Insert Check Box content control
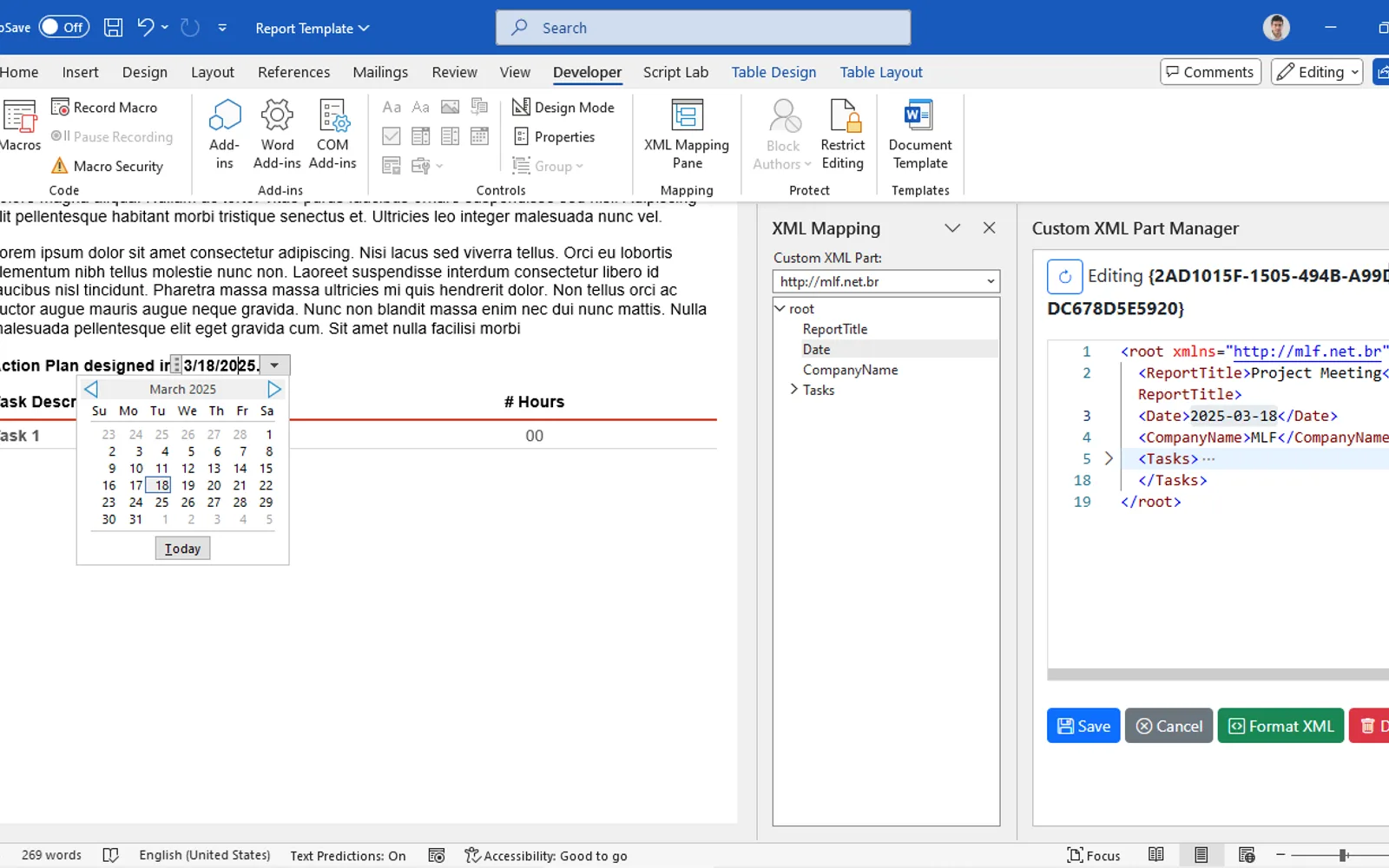Viewport: 1389px width, 868px height. pos(392,136)
